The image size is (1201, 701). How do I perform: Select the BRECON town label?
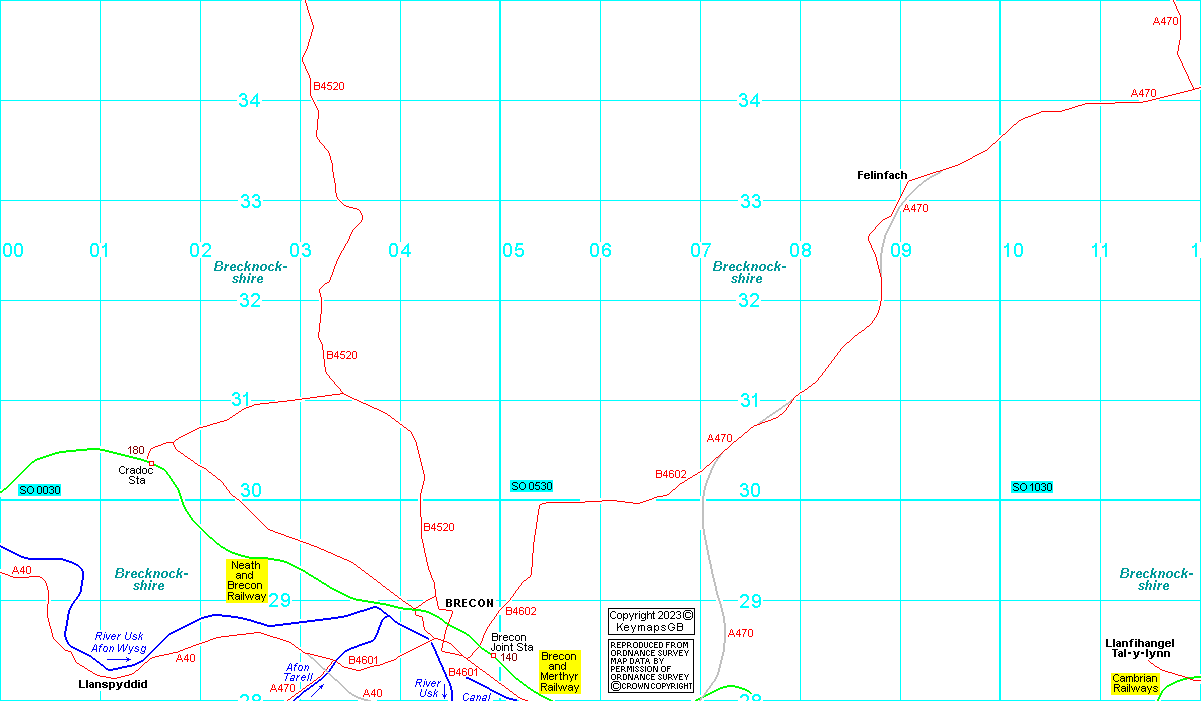[x=469, y=603]
